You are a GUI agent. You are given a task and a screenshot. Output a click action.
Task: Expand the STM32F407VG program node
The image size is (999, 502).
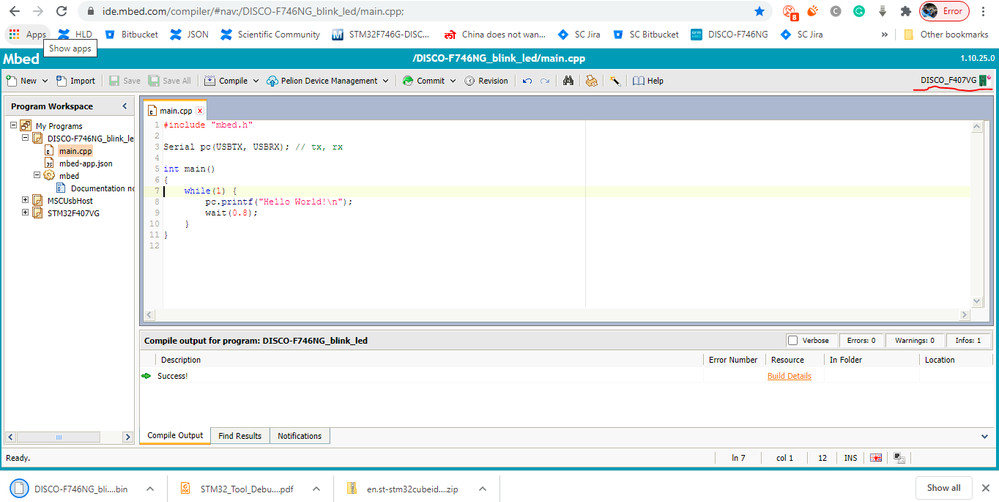[25, 213]
